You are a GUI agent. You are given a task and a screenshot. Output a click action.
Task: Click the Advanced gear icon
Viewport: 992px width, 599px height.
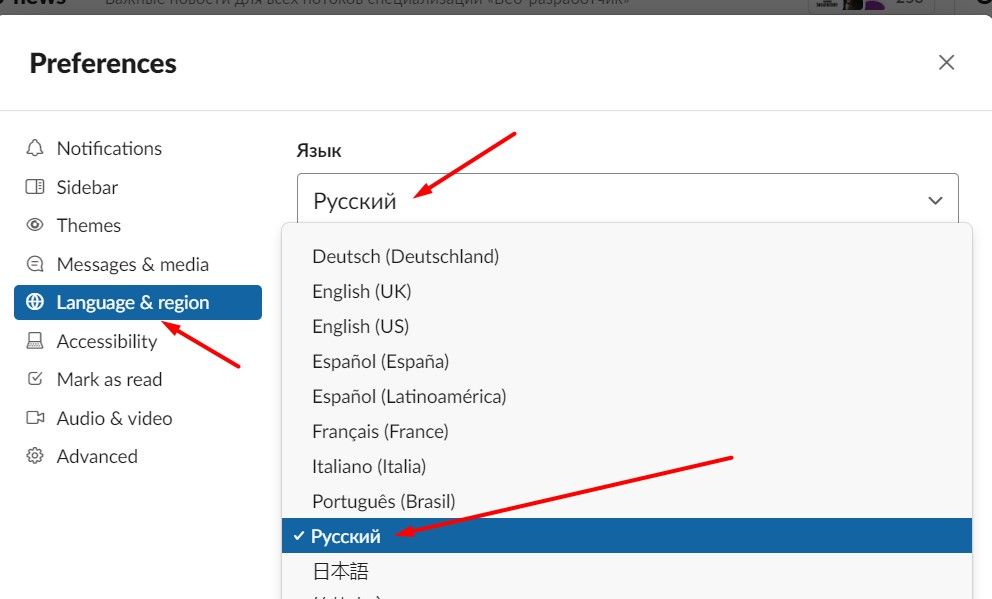[x=35, y=457]
